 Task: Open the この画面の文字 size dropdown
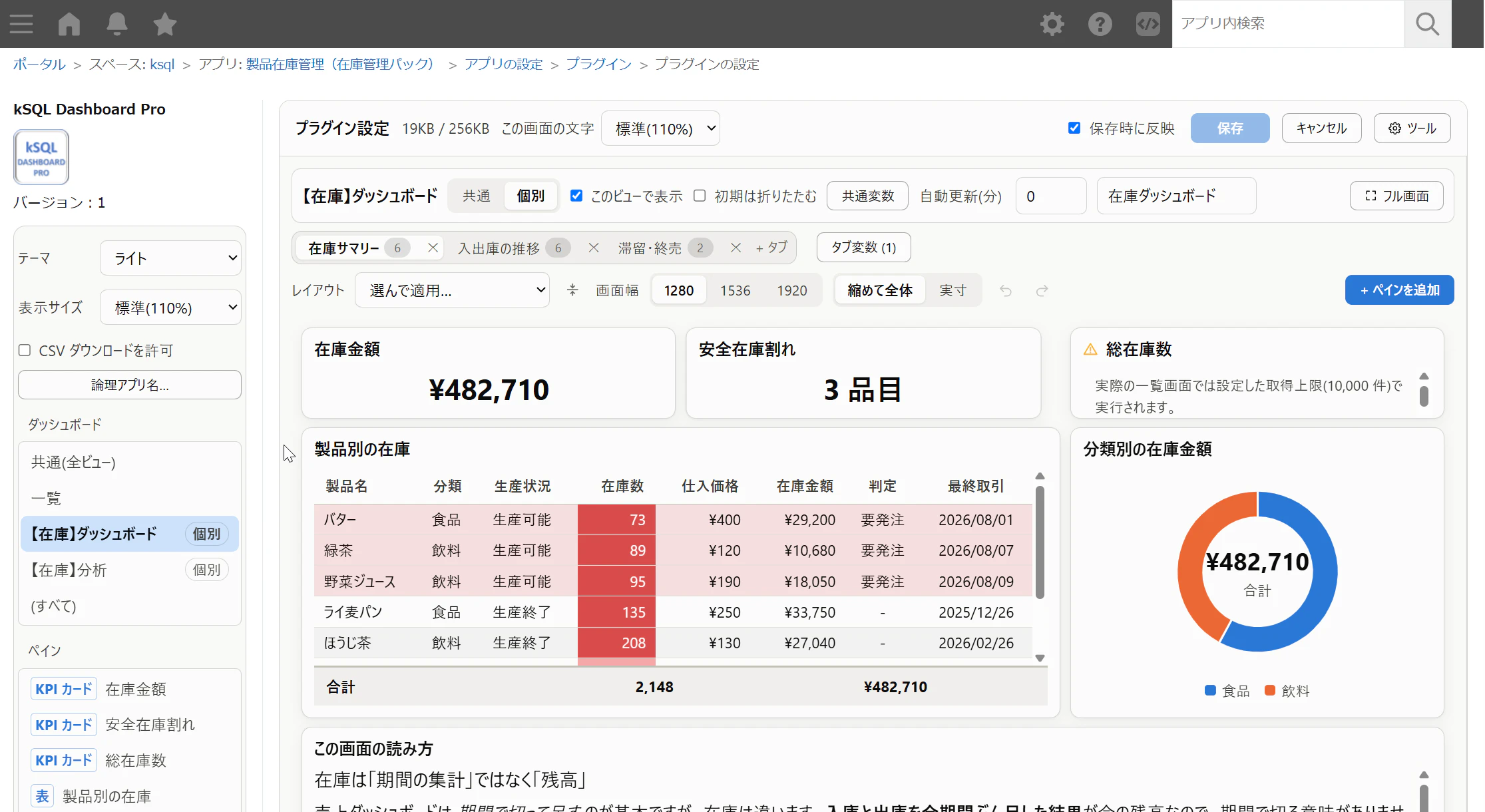(660, 128)
